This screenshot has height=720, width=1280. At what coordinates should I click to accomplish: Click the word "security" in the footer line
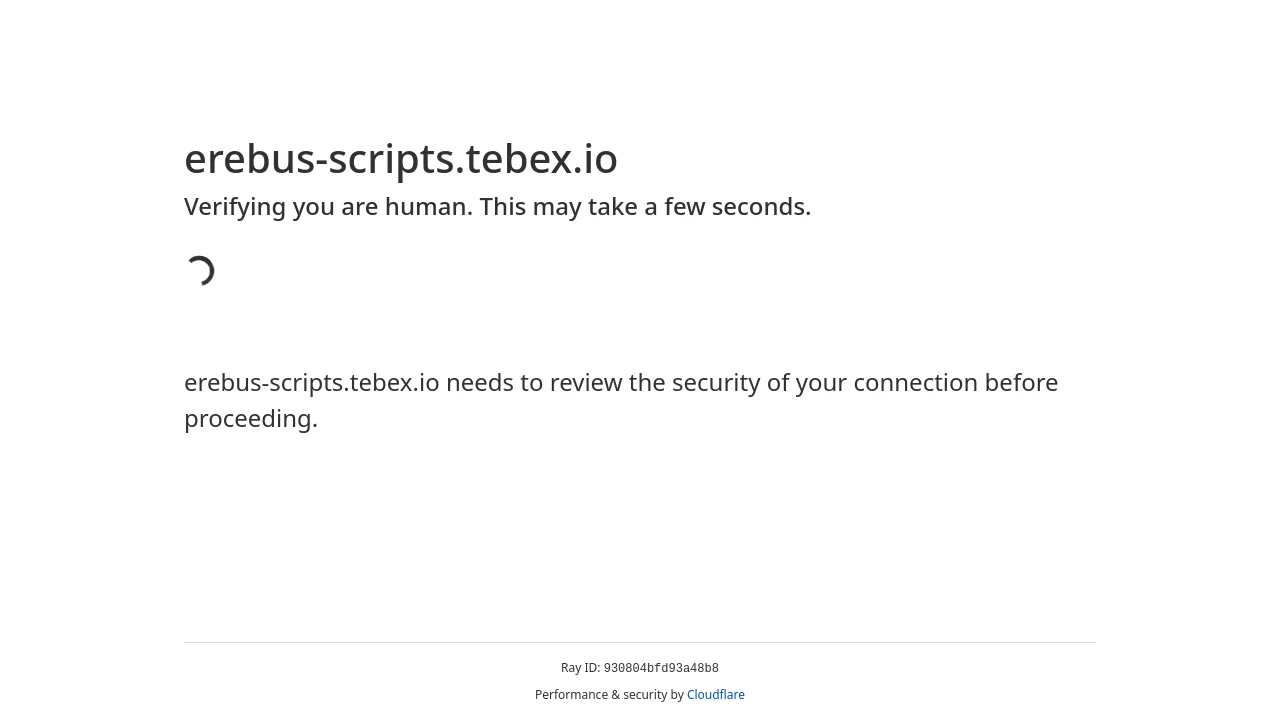click(645, 695)
